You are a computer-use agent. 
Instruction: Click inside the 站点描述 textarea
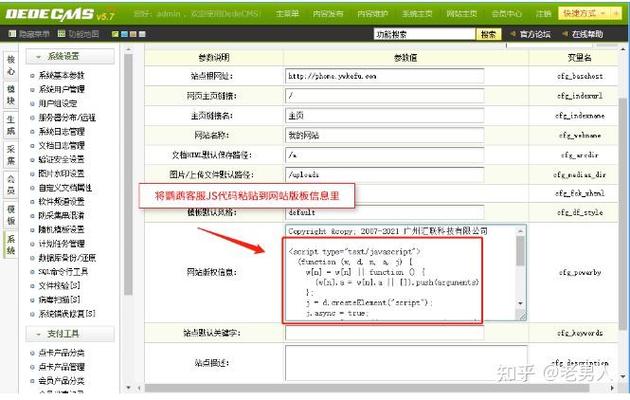coord(406,363)
